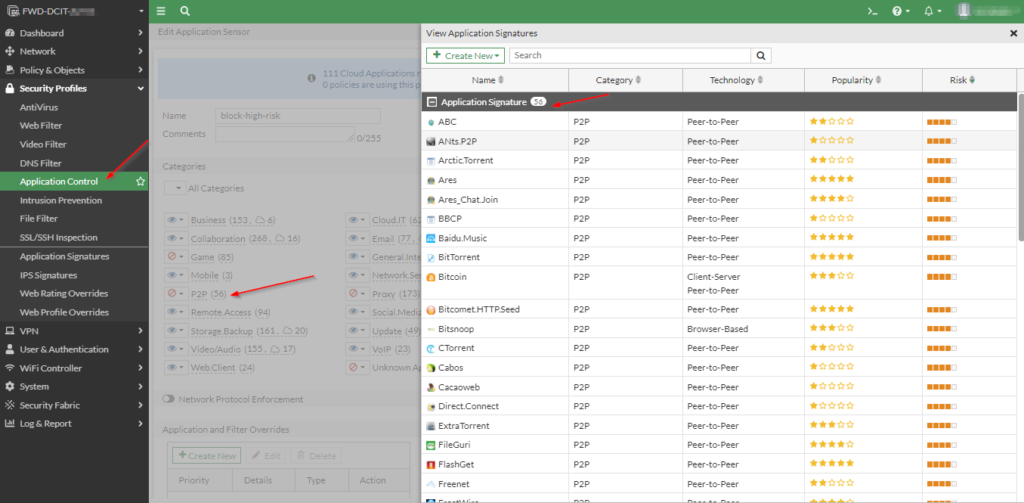The height and width of the screenshot is (503, 1024).
Task: Expand the Policy & Objects menu
Action: pyautogui.click(x=74, y=70)
